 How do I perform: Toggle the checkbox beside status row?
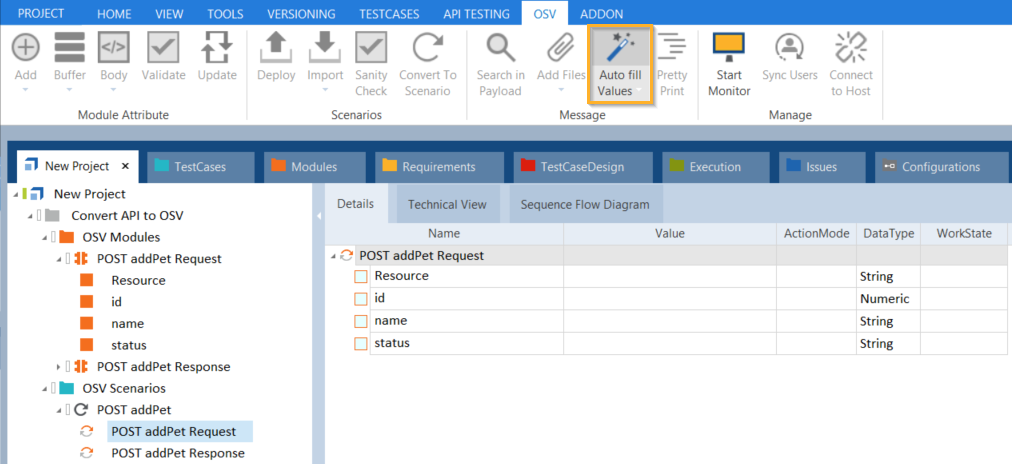click(x=361, y=344)
